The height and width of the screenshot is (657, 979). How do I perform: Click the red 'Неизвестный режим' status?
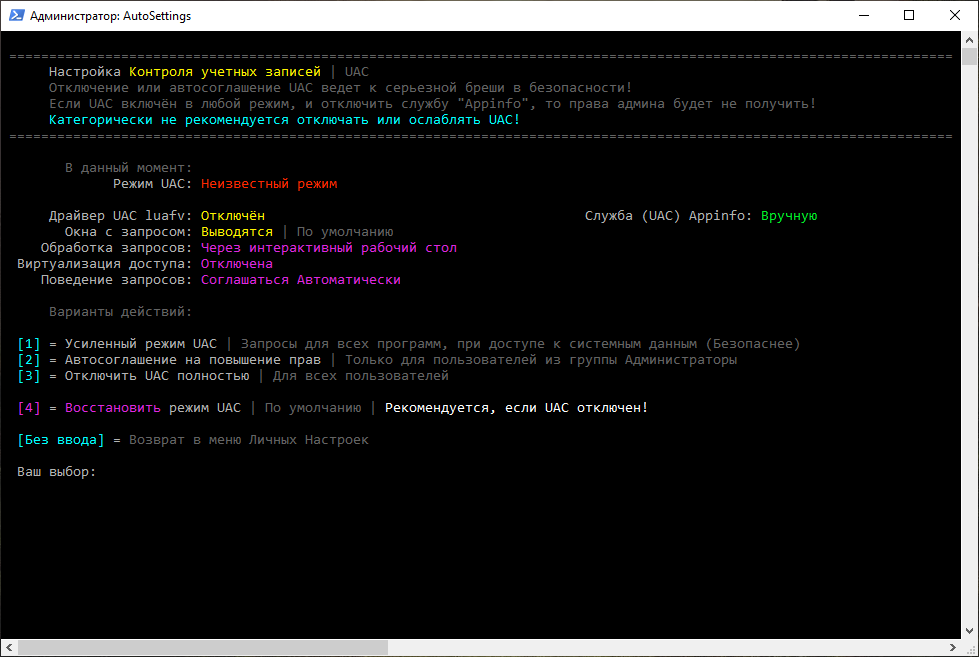[269, 184]
